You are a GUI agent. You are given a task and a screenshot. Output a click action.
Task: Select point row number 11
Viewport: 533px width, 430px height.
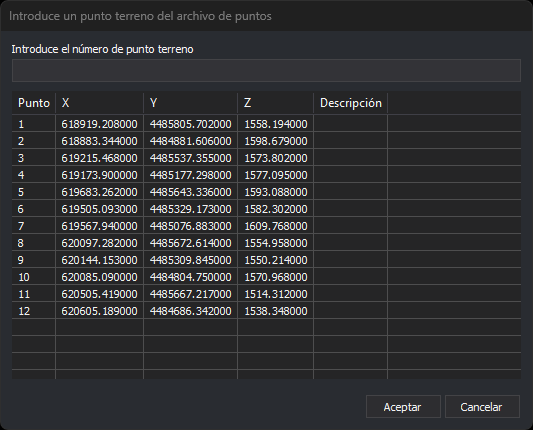(266, 294)
